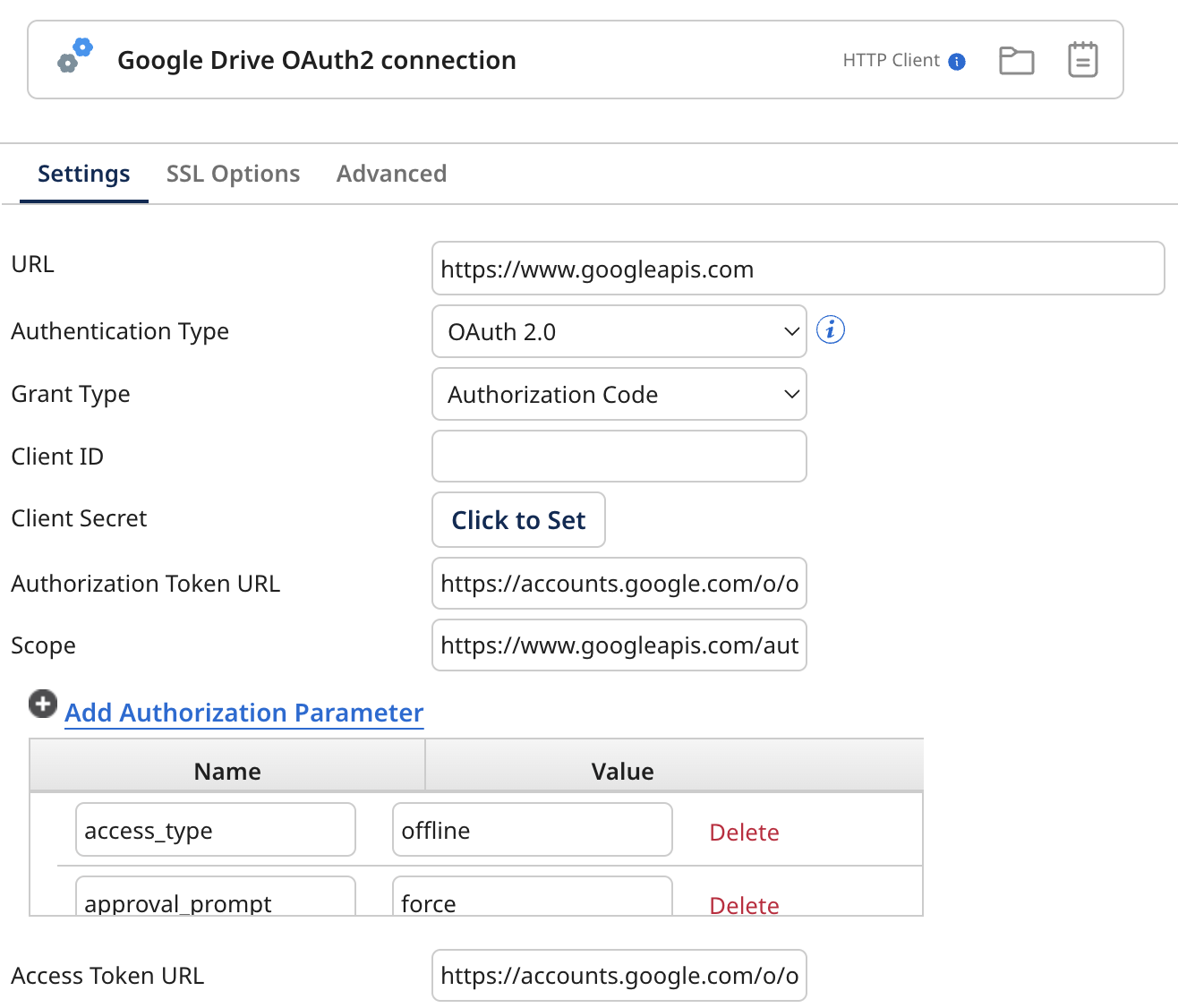Select the Settings tab

82,173
